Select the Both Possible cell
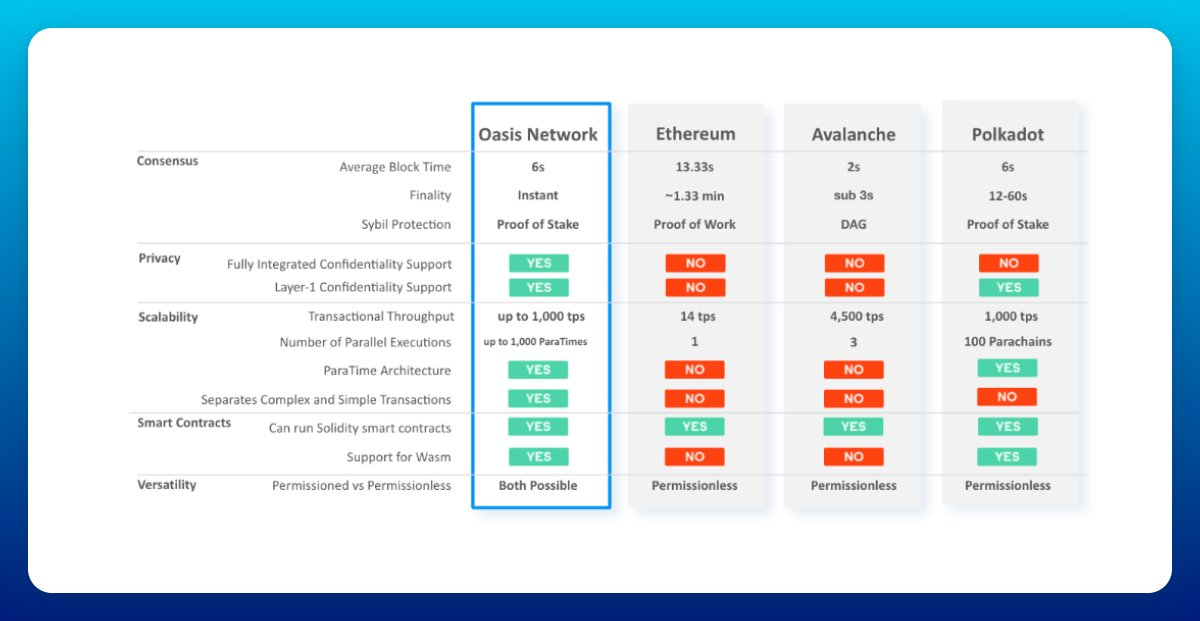 click(538, 485)
